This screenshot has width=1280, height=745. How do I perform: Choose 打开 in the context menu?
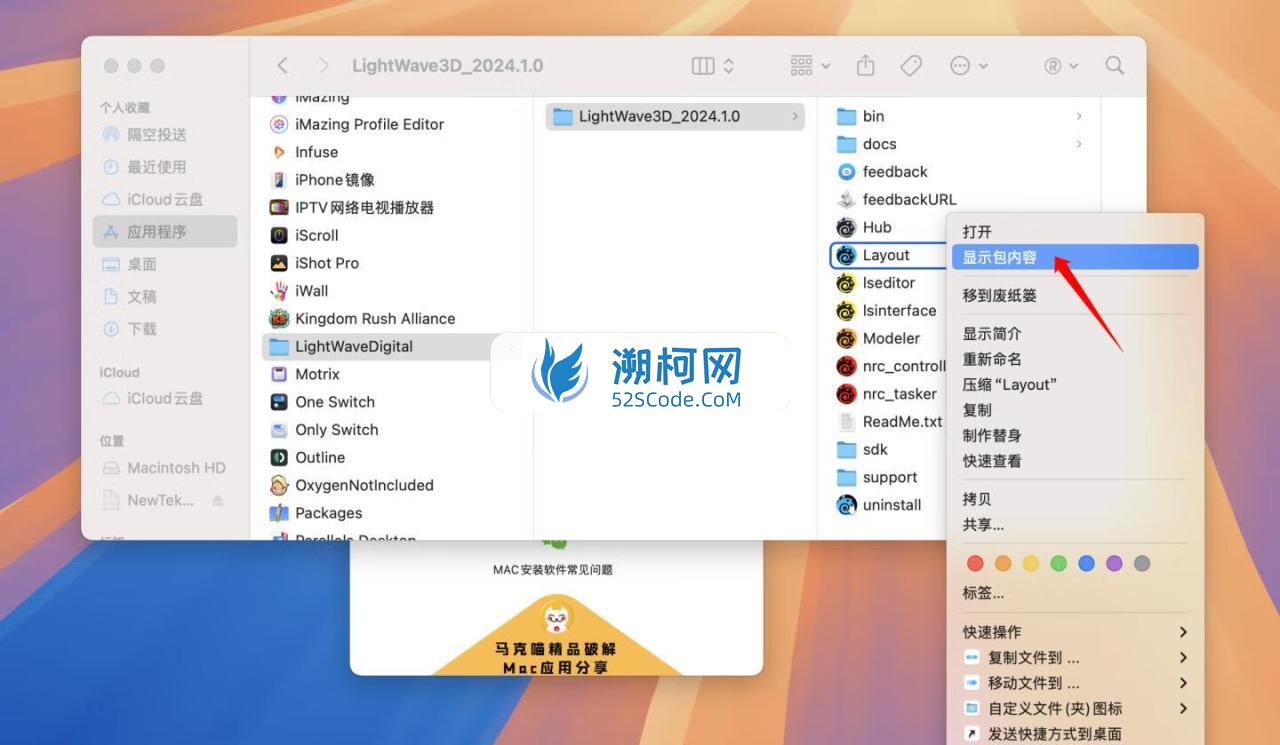(1074, 232)
